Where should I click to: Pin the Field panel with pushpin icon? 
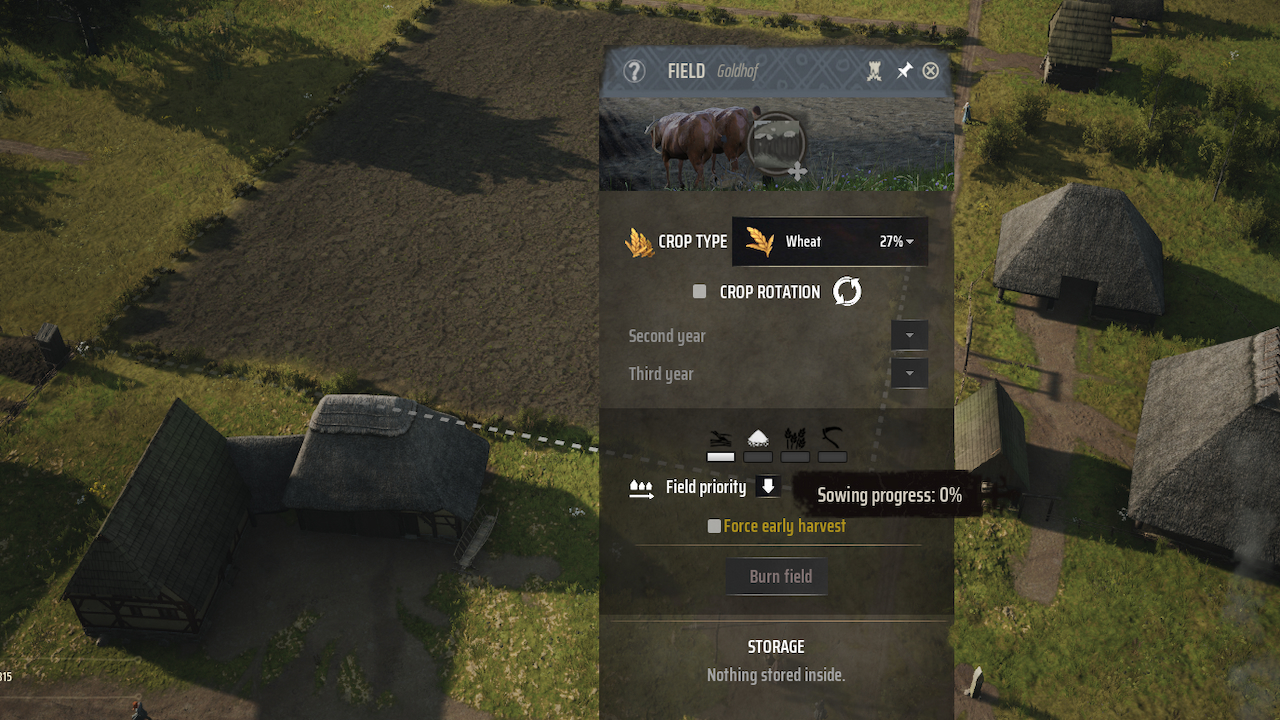point(904,71)
